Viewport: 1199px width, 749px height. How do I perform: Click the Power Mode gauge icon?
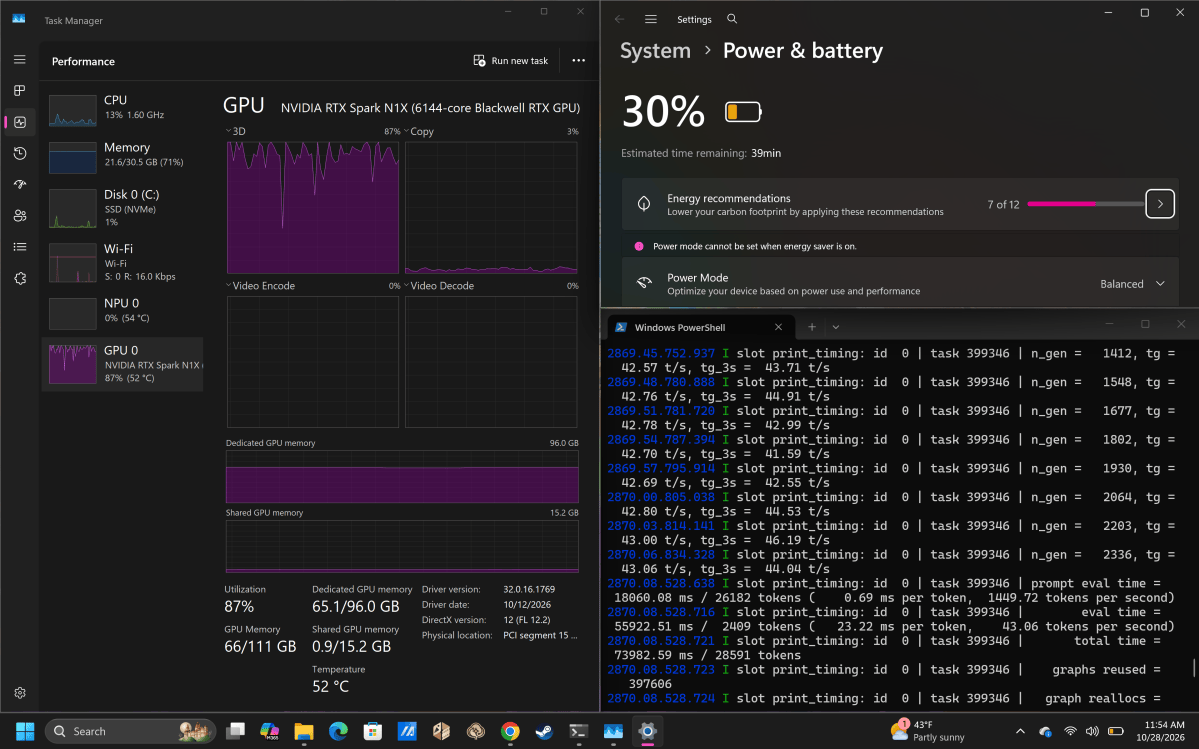point(644,283)
